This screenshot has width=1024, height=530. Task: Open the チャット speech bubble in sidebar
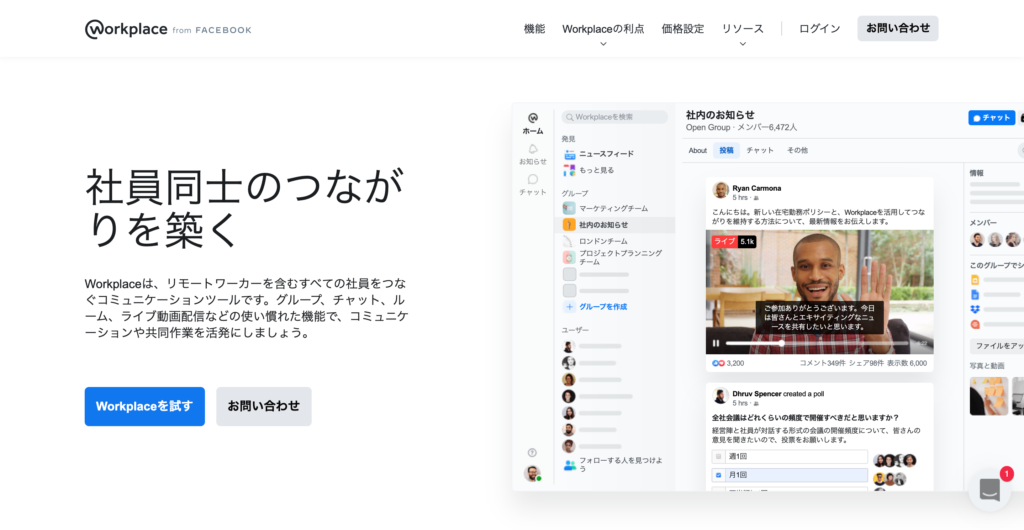(x=533, y=179)
